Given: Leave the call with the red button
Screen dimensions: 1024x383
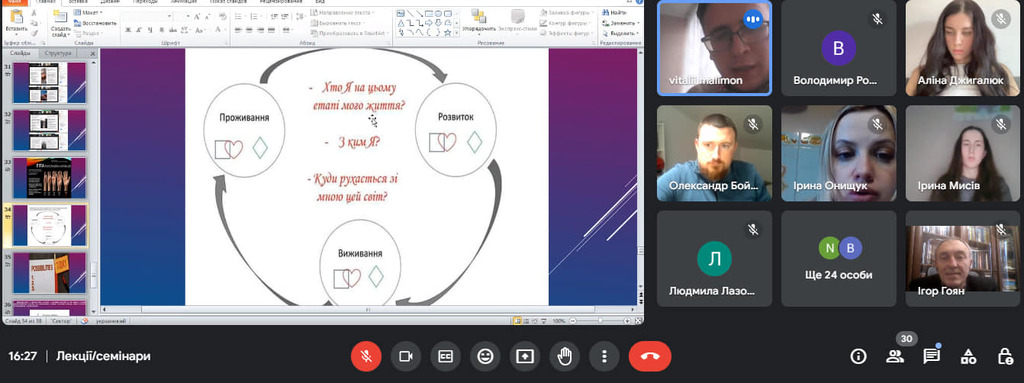Looking at the screenshot, I should point(650,356).
